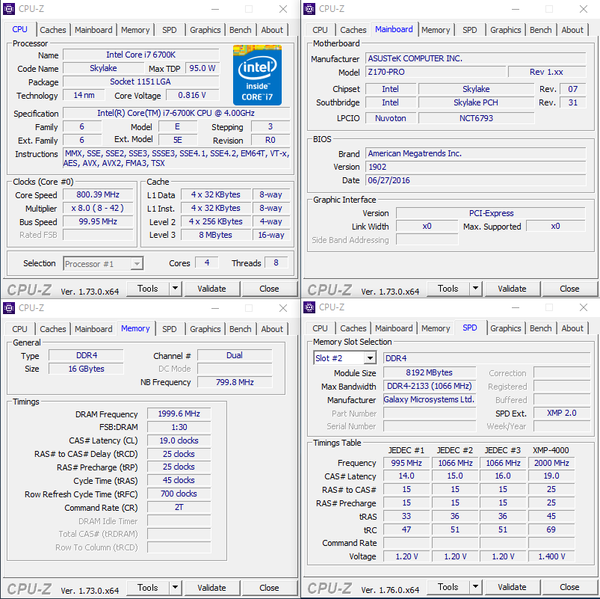Viewport: 600px width, 599px height.
Task: Click the Specification field showing i7-6700K
Action: click(176, 113)
